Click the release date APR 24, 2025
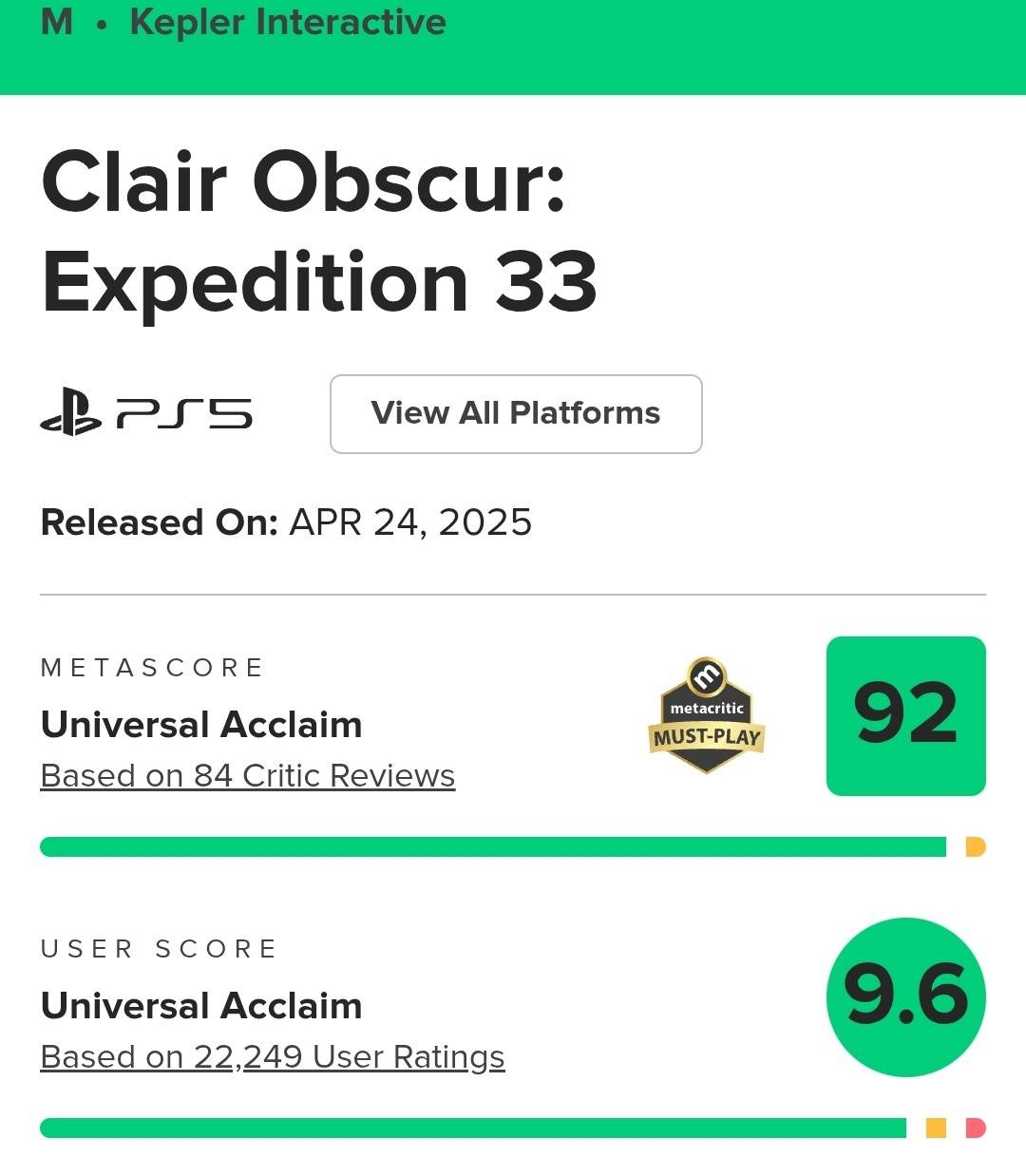The width and height of the screenshot is (1026, 1176). [409, 522]
